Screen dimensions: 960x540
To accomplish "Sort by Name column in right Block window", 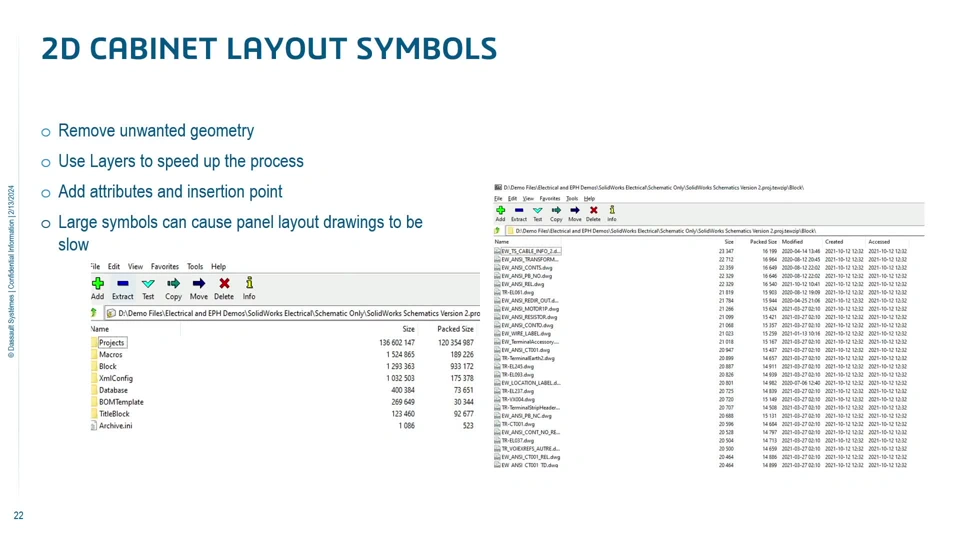I will pyautogui.click(x=501, y=242).
